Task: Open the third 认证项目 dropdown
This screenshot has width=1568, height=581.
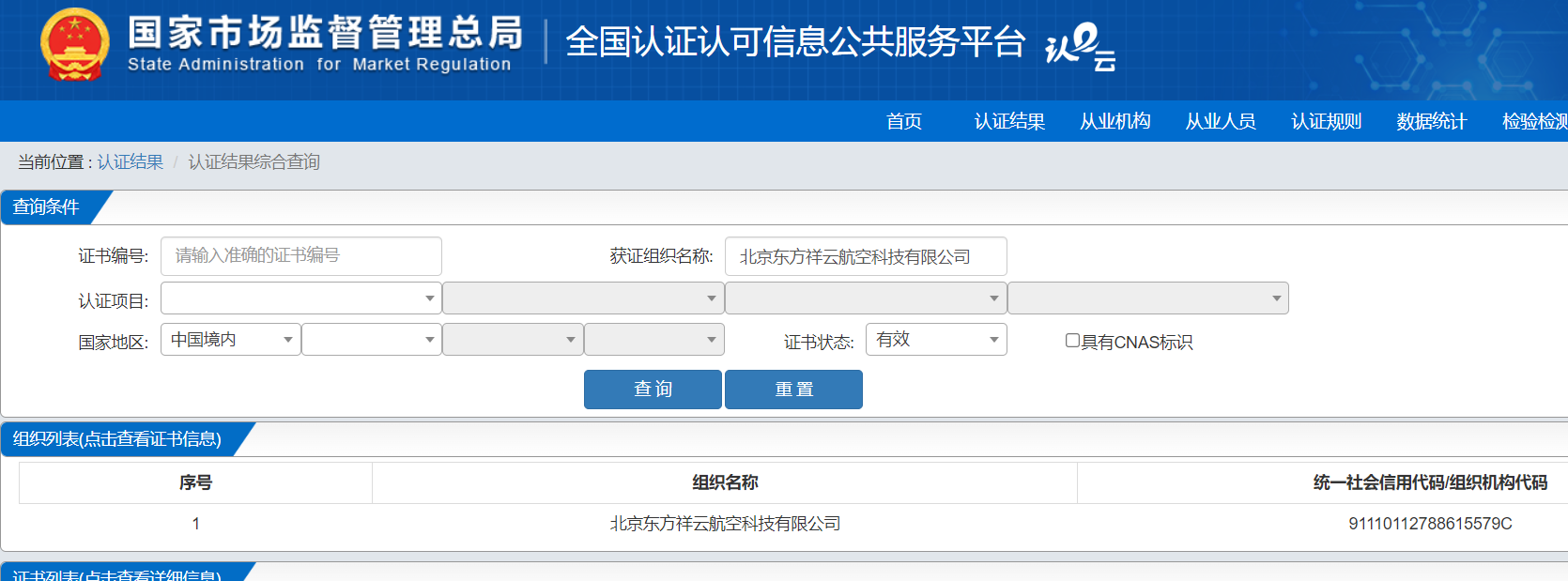Action: coord(866,298)
